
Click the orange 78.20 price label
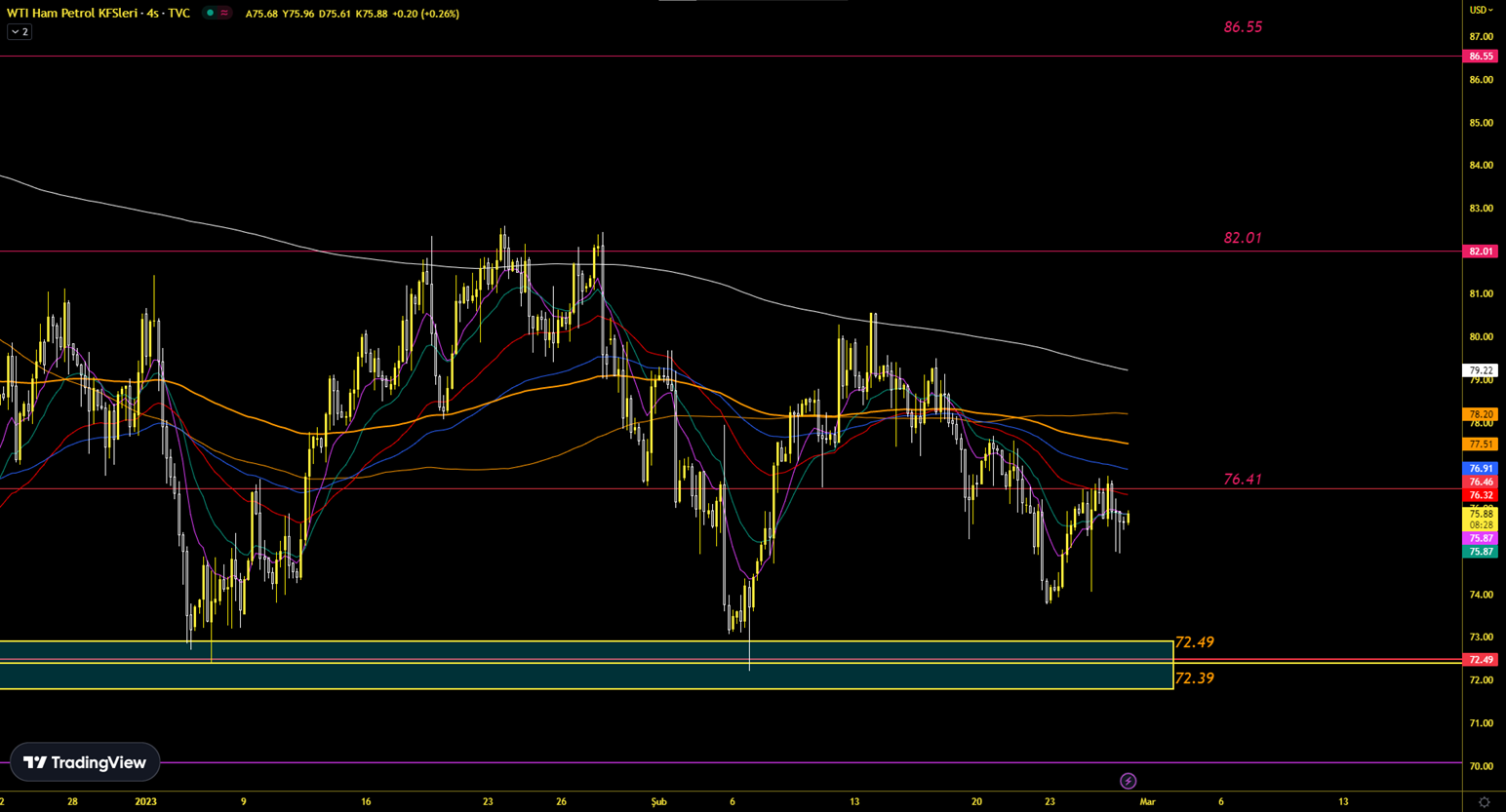point(1481,414)
